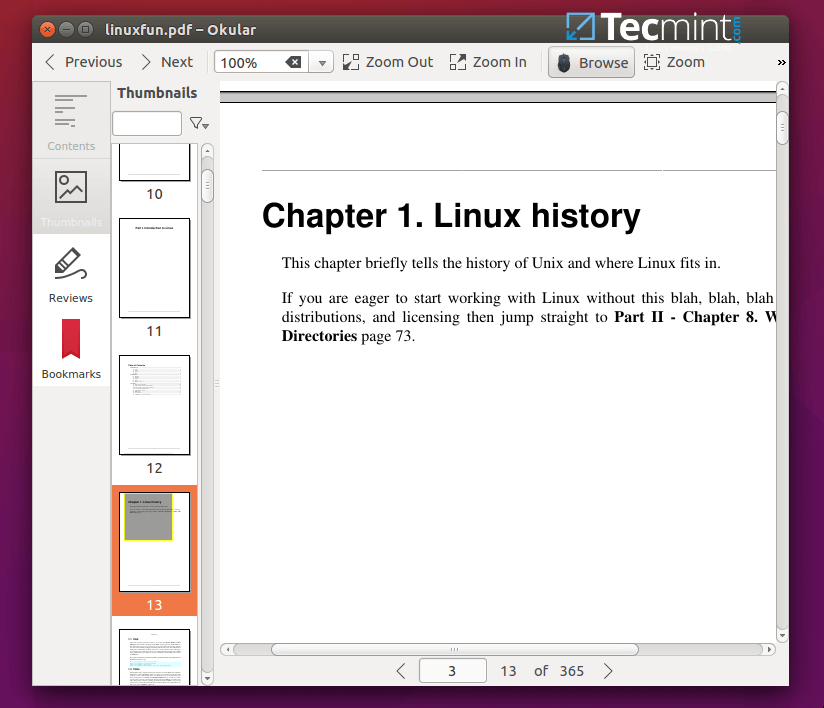Image resolution: width=824 pixels, height=708 pixels.
Task: Select the Zoom tool in the toolbar
Action: click(674, 62)
